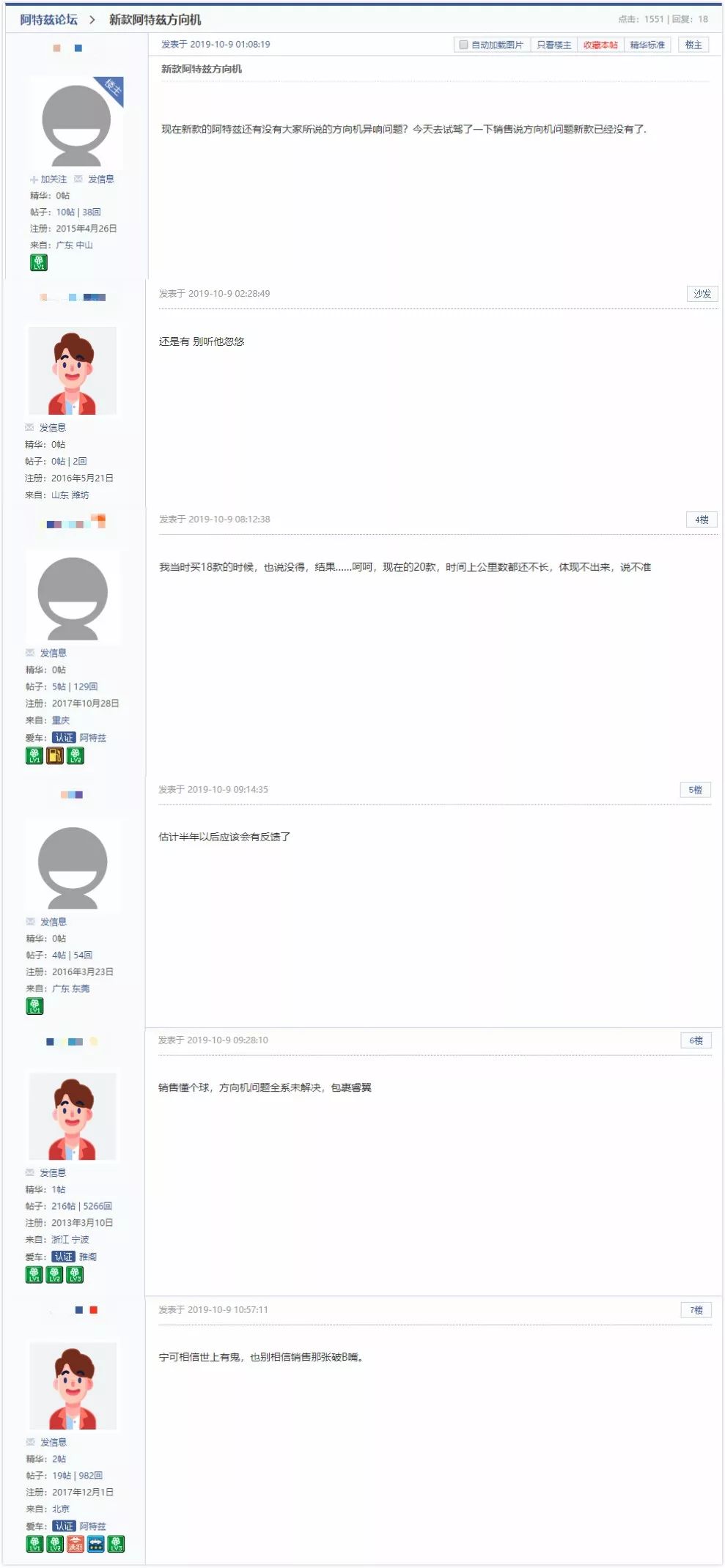
Task: Click the original poster's green LV1 badge
Action: (39, 262)
